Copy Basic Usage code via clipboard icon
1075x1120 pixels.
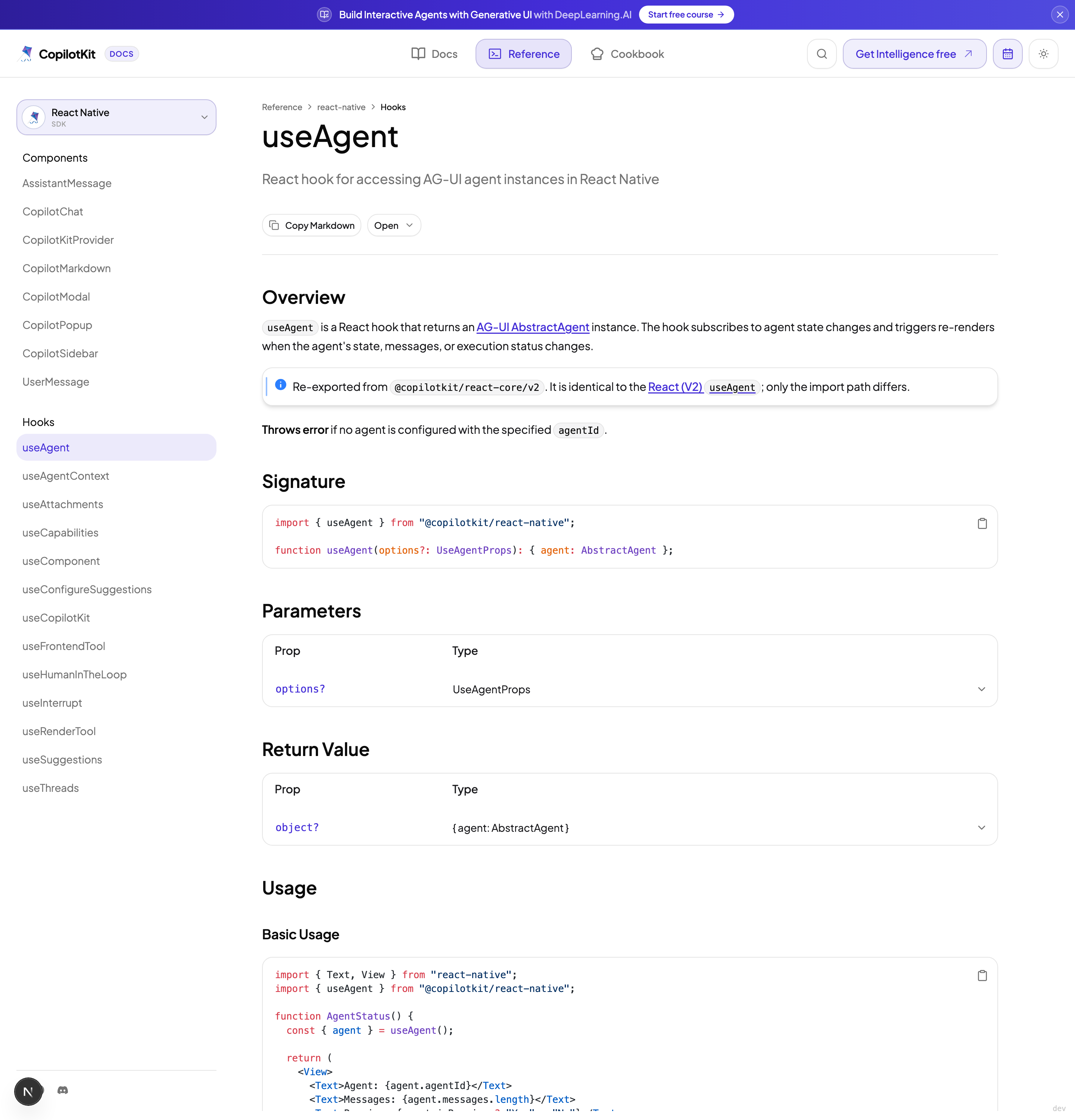[982, 976]
